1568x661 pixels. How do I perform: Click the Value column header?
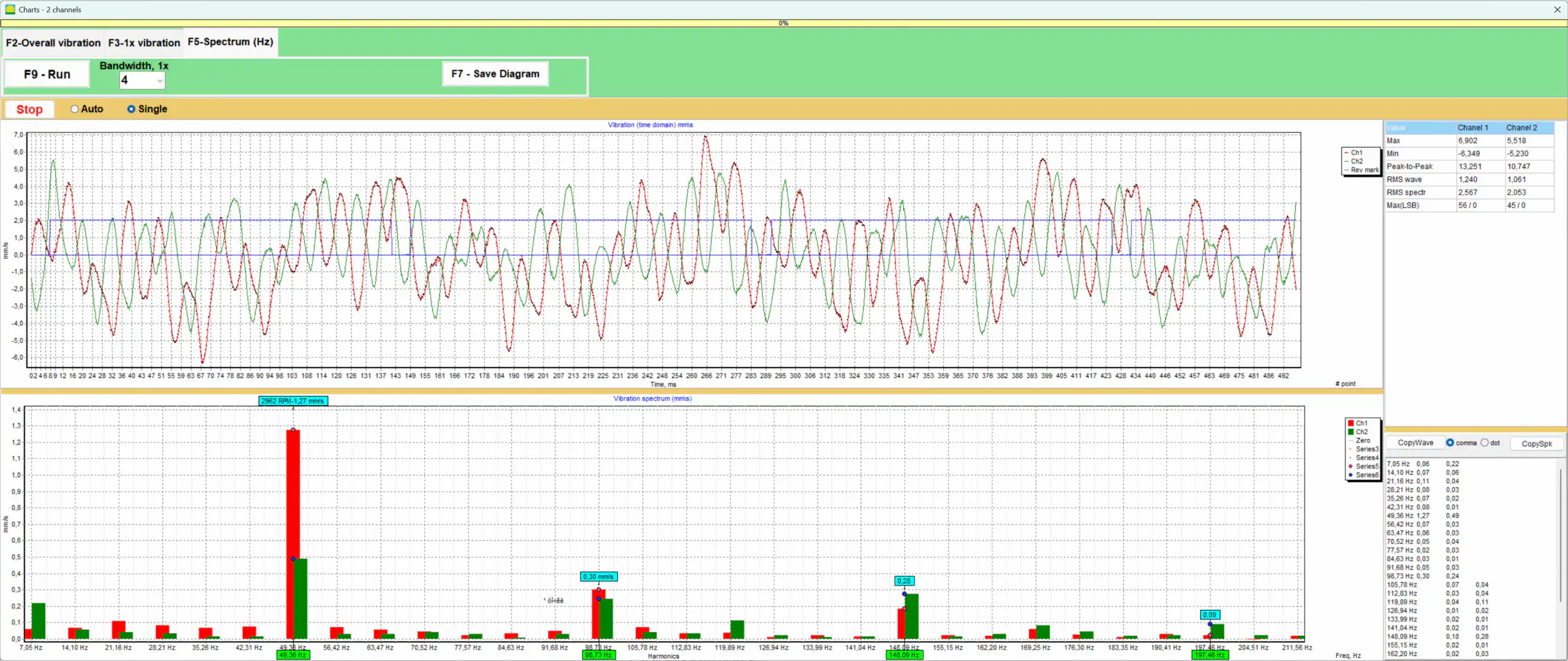coord(1420,128)
